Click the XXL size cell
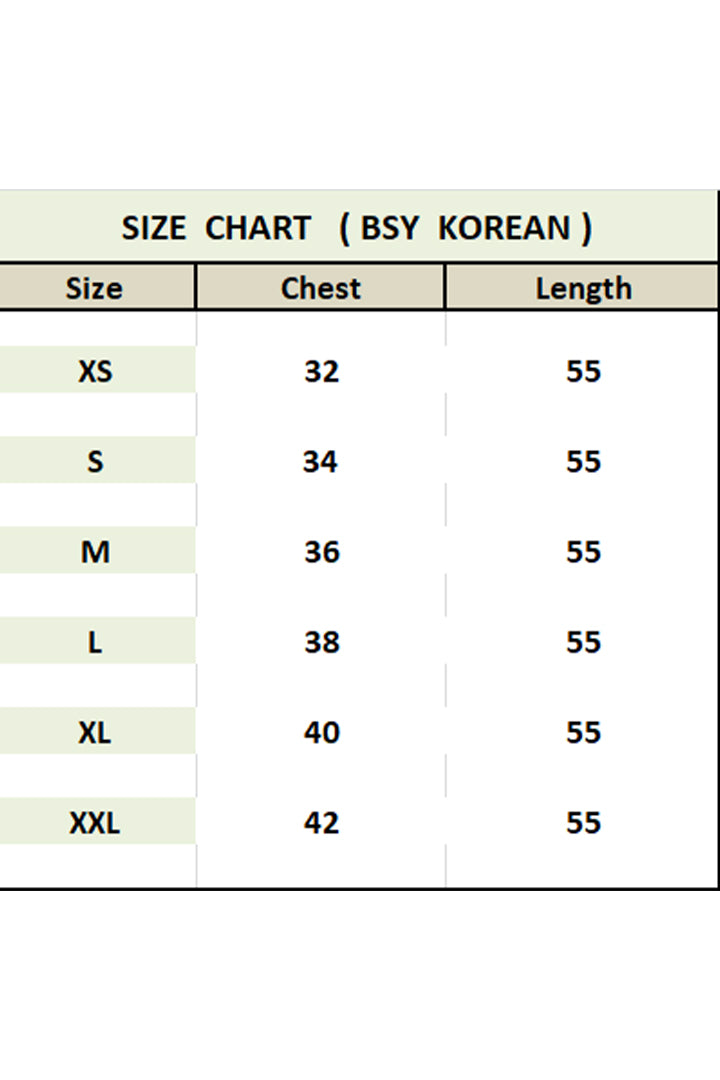Viewport: 720px width, 1080px height. [95, 822]
